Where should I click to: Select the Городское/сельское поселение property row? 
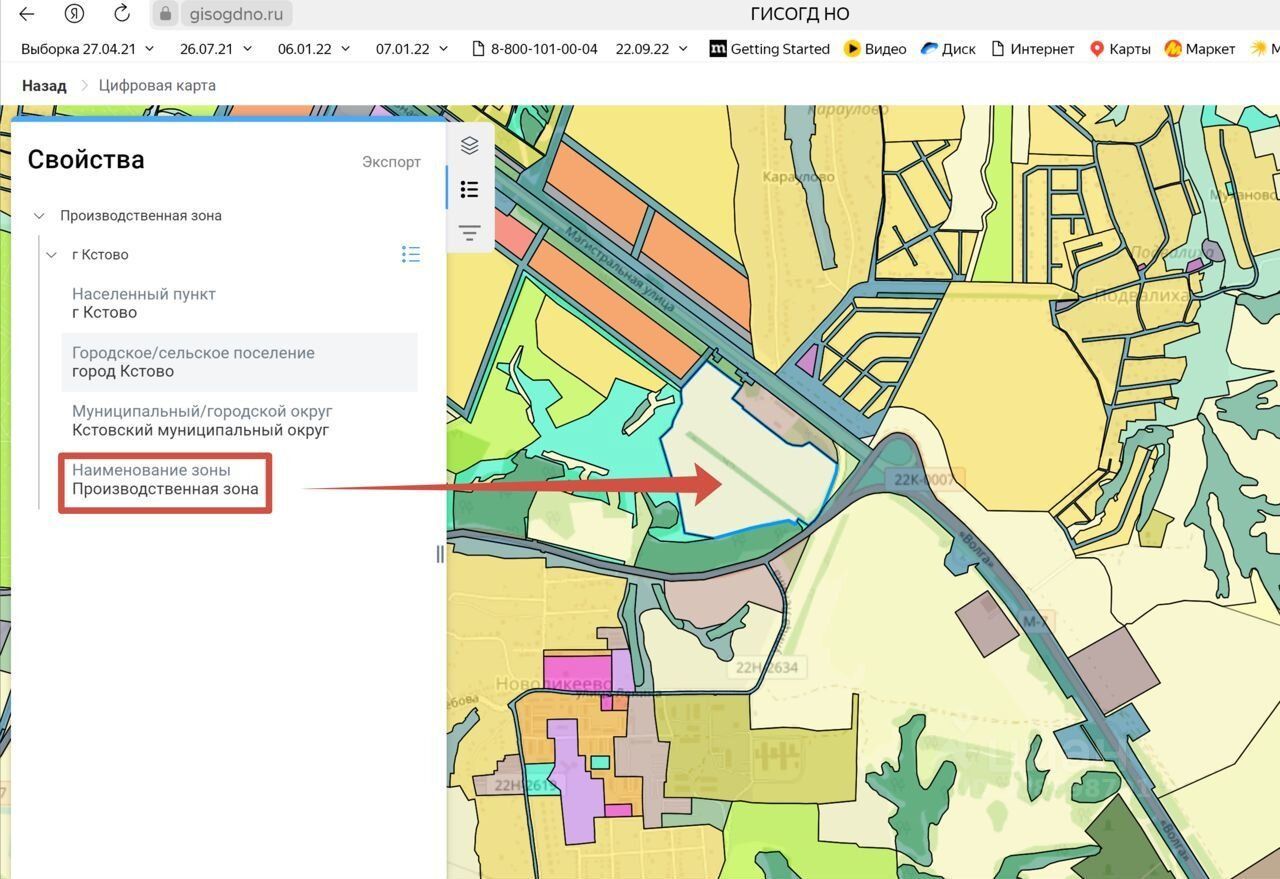(x=239, y=362)
